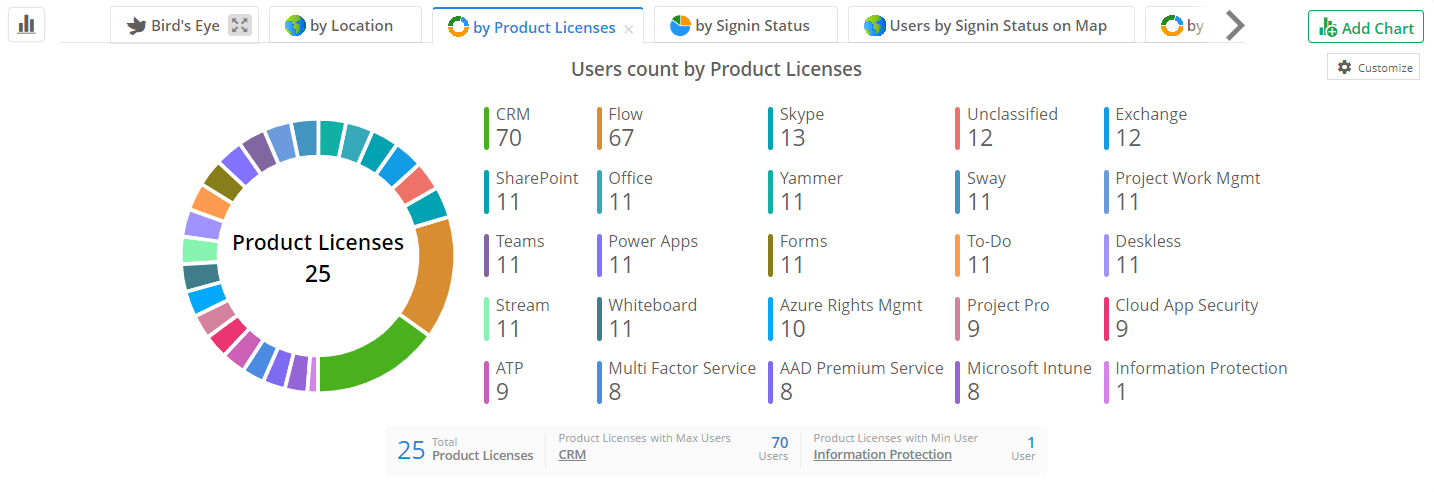Switch to the by Signin Status tab
This screenshot has height=492, width=1434.
[x=746, y=25]
